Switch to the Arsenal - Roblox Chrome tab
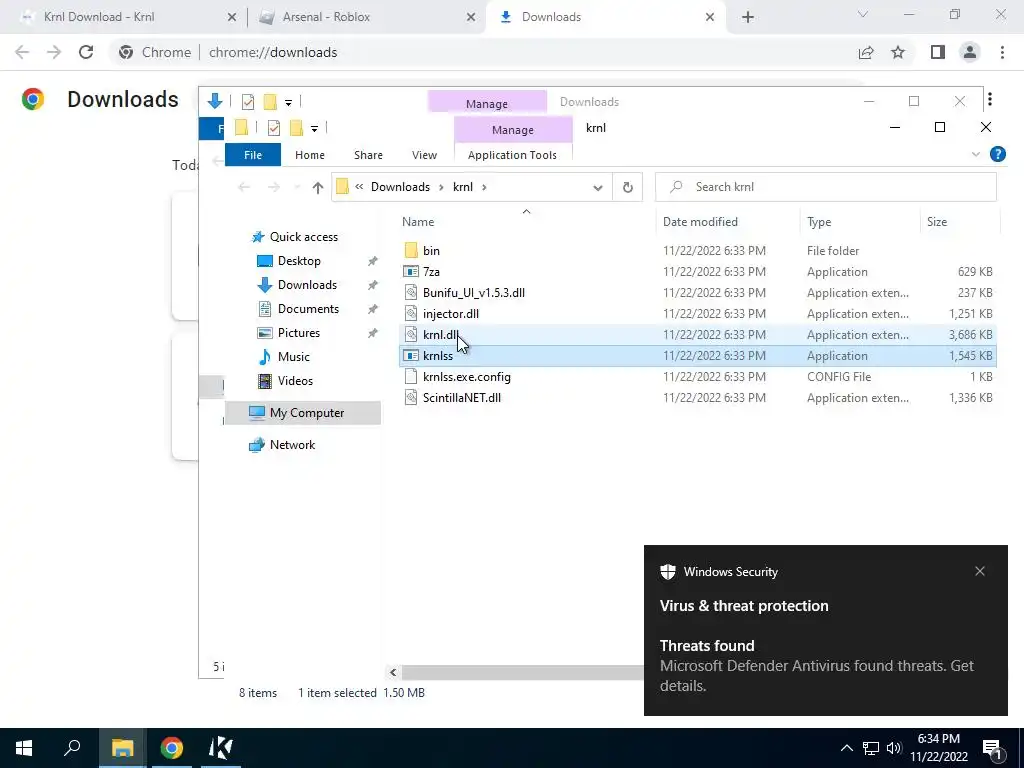The height and width of the screenshot is (768, 1024). [366, 17]
